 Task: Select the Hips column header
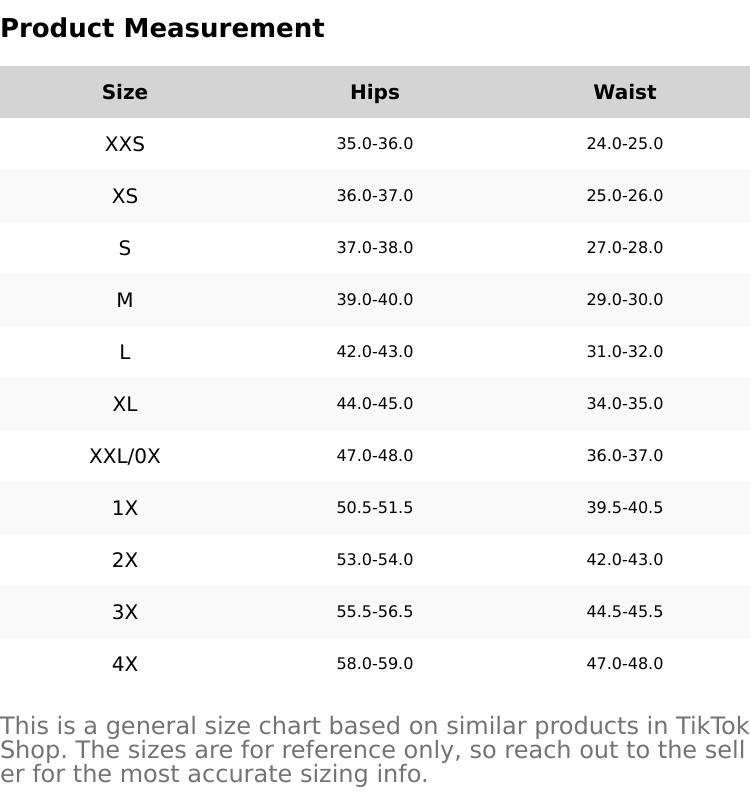[x=375, y=92]
